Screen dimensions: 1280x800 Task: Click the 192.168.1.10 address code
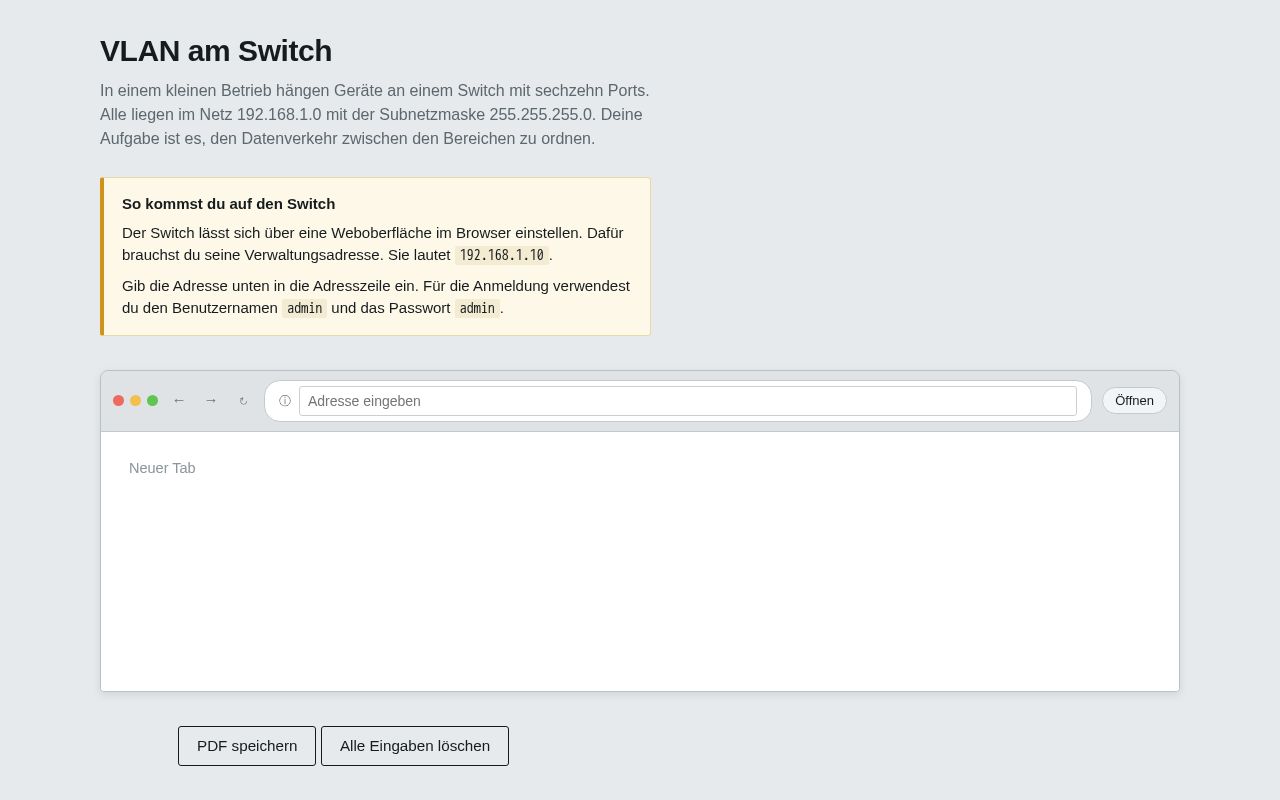click(502, 255)
